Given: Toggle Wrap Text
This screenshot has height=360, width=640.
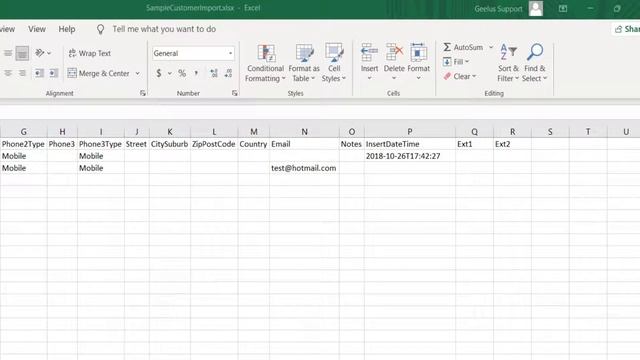Looking at the screenshot, I should tap(89, 53).
